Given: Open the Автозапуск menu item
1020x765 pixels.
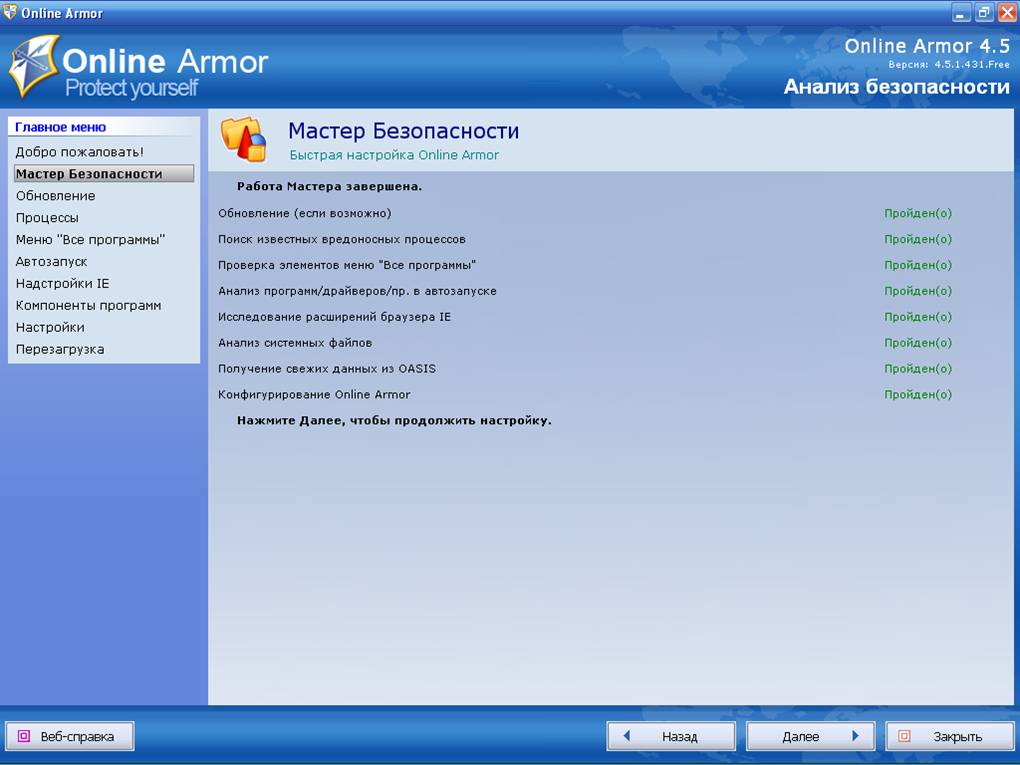Looking at the screenshot, I should click(x=51, y=262).
